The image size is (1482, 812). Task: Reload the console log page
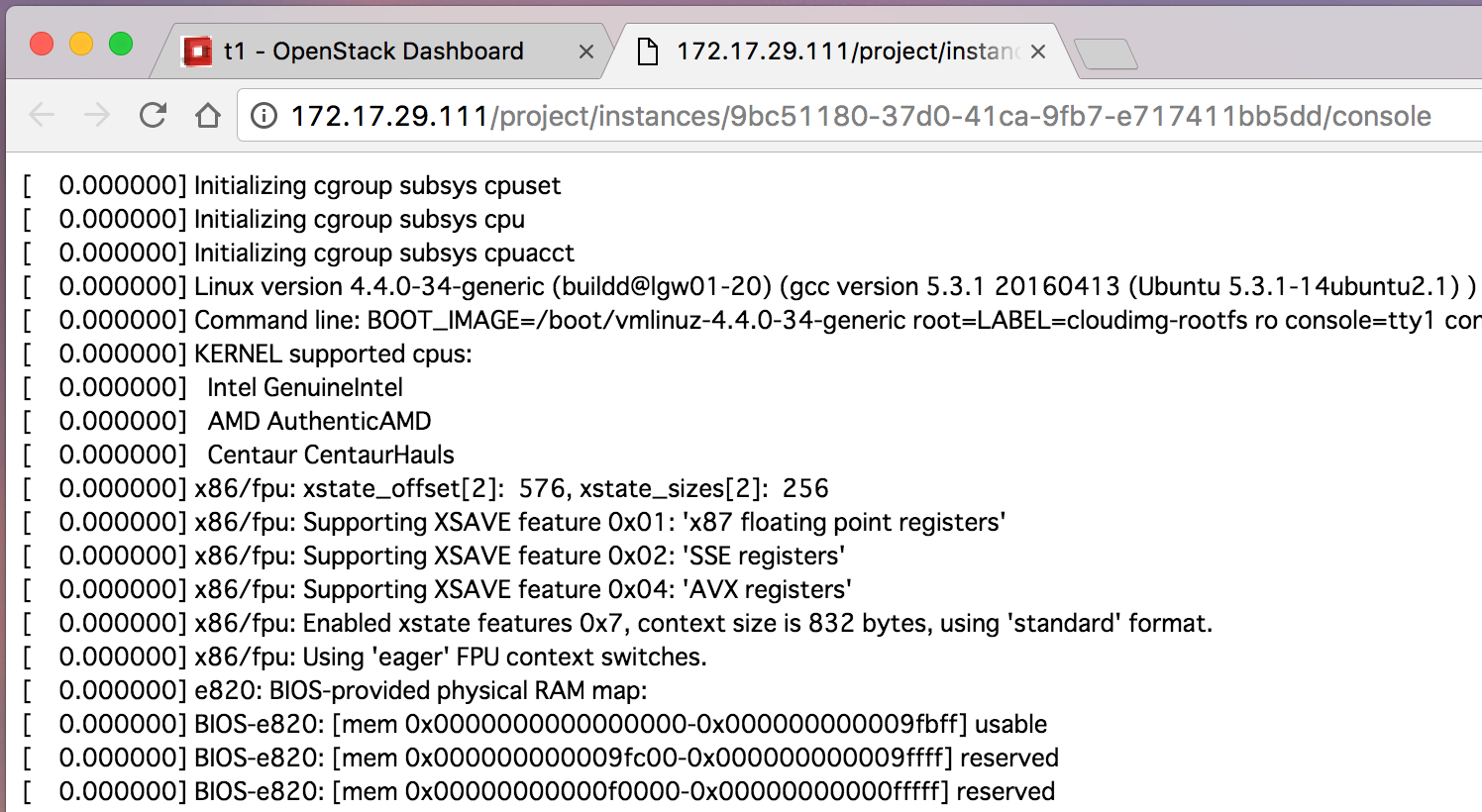(153, 116)
